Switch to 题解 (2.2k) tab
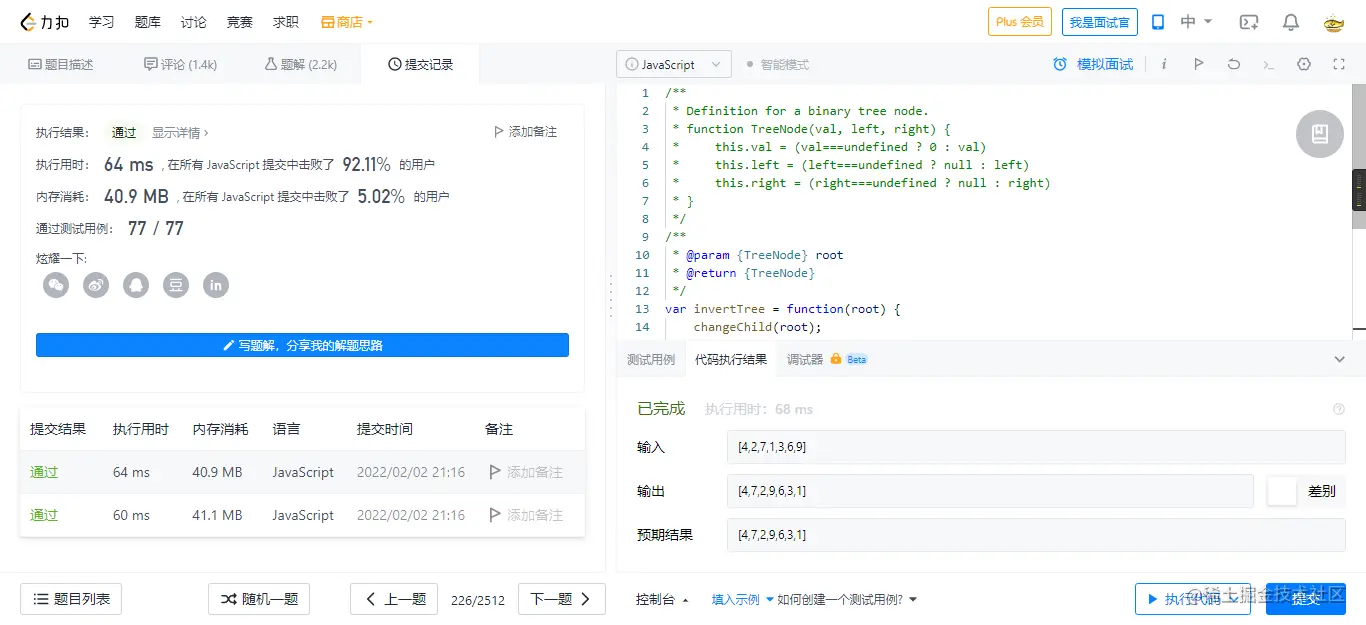This screenshot has height=625, width=1366. point(301,64)
